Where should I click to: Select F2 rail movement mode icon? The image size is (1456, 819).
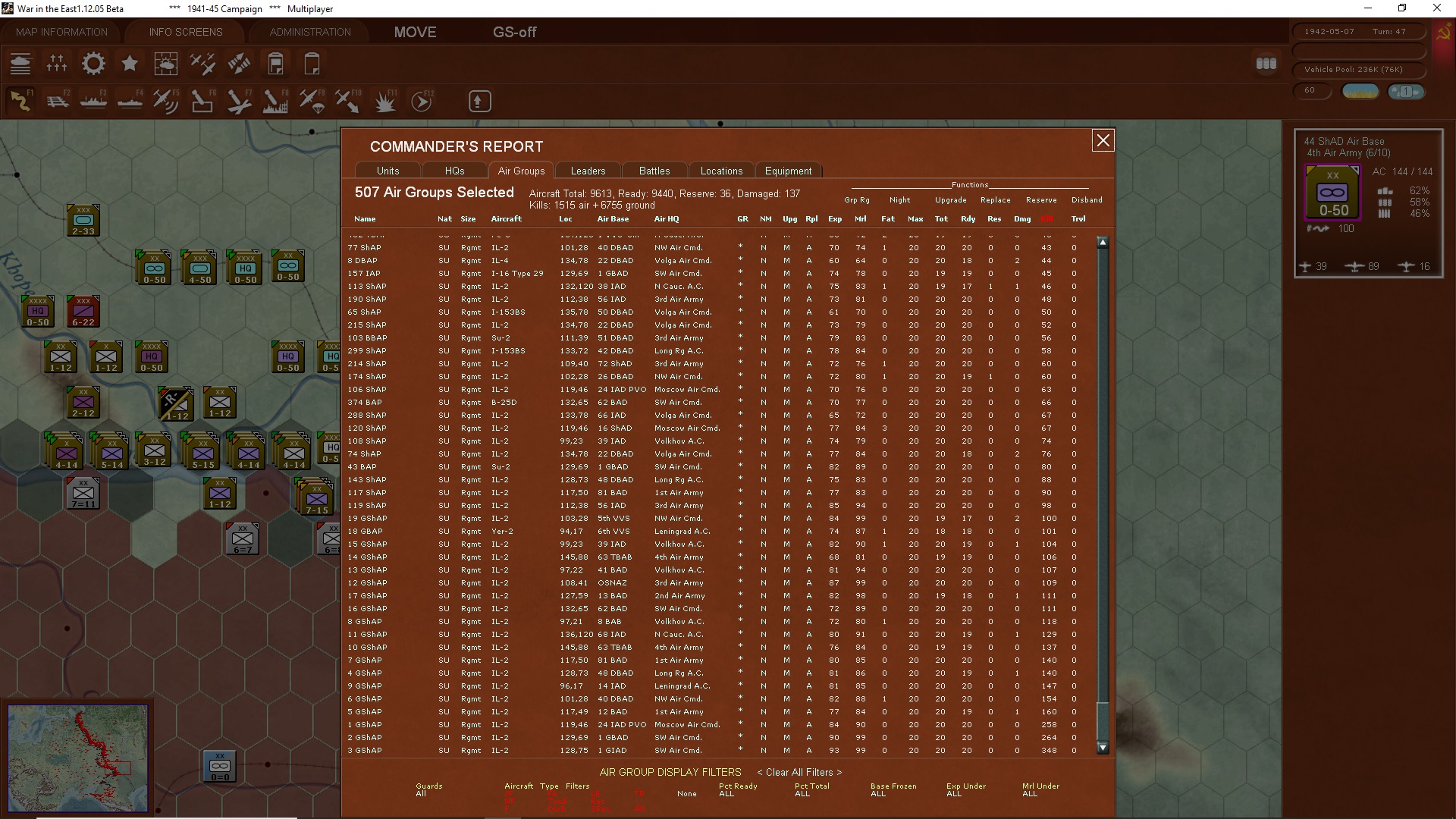click(x=57, y=101)
